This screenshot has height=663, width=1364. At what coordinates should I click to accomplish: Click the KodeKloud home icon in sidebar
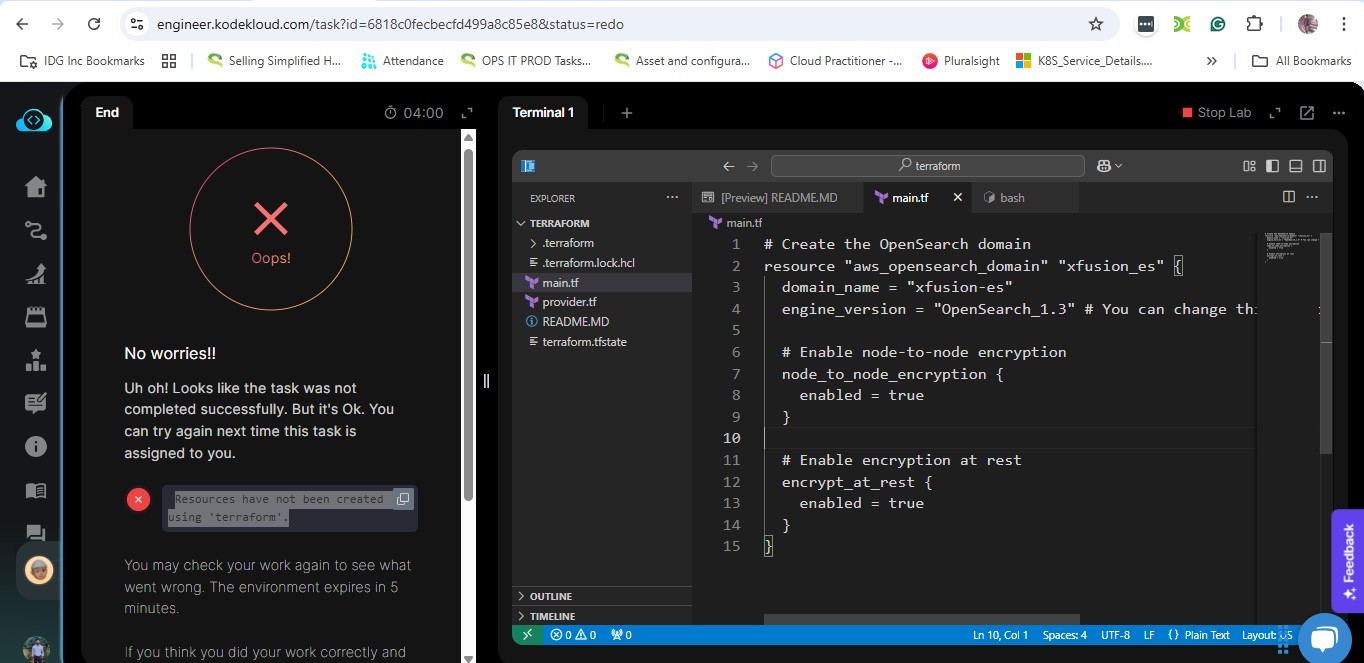35,187
